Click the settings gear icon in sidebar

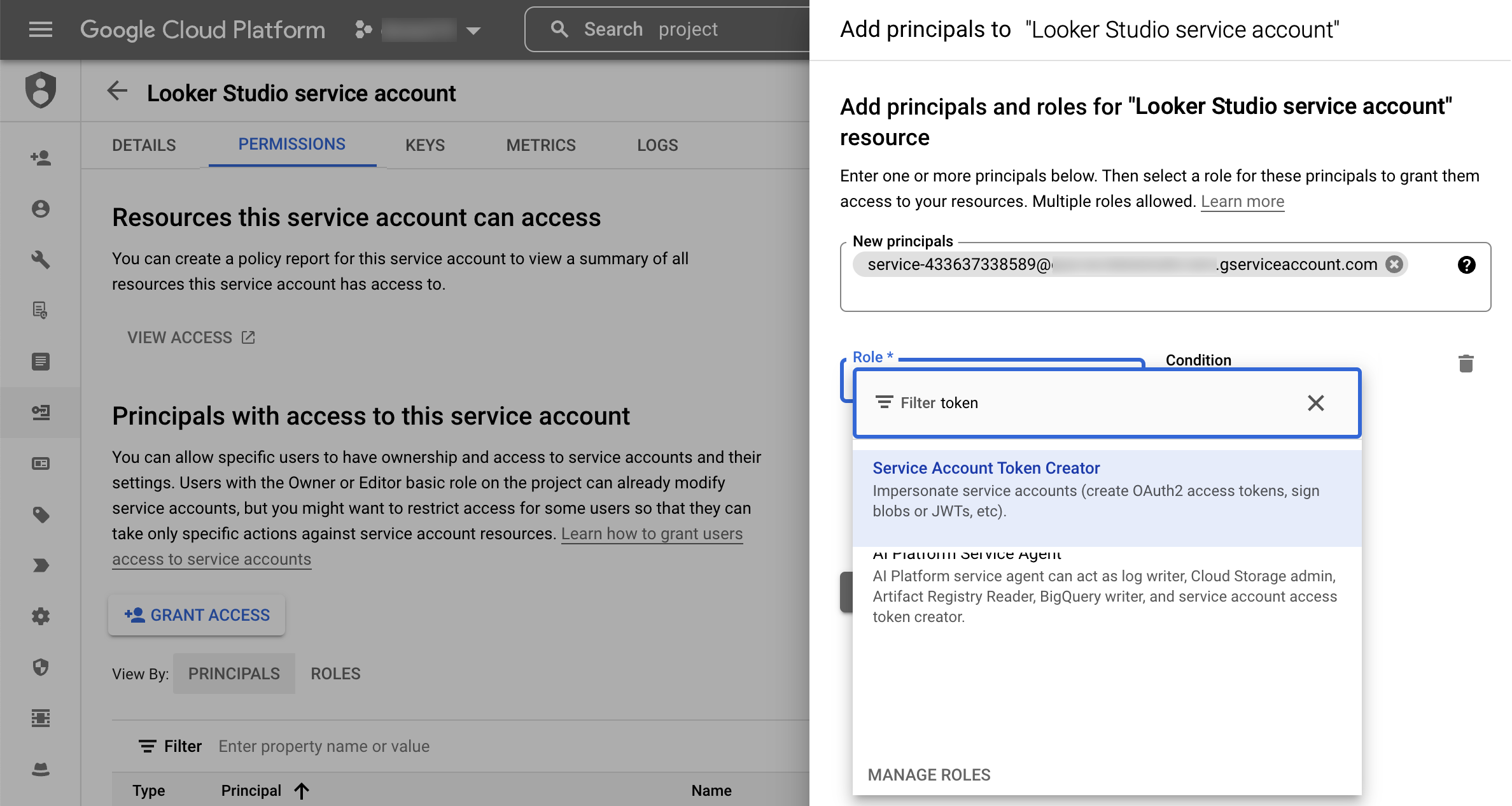point(40,616)
